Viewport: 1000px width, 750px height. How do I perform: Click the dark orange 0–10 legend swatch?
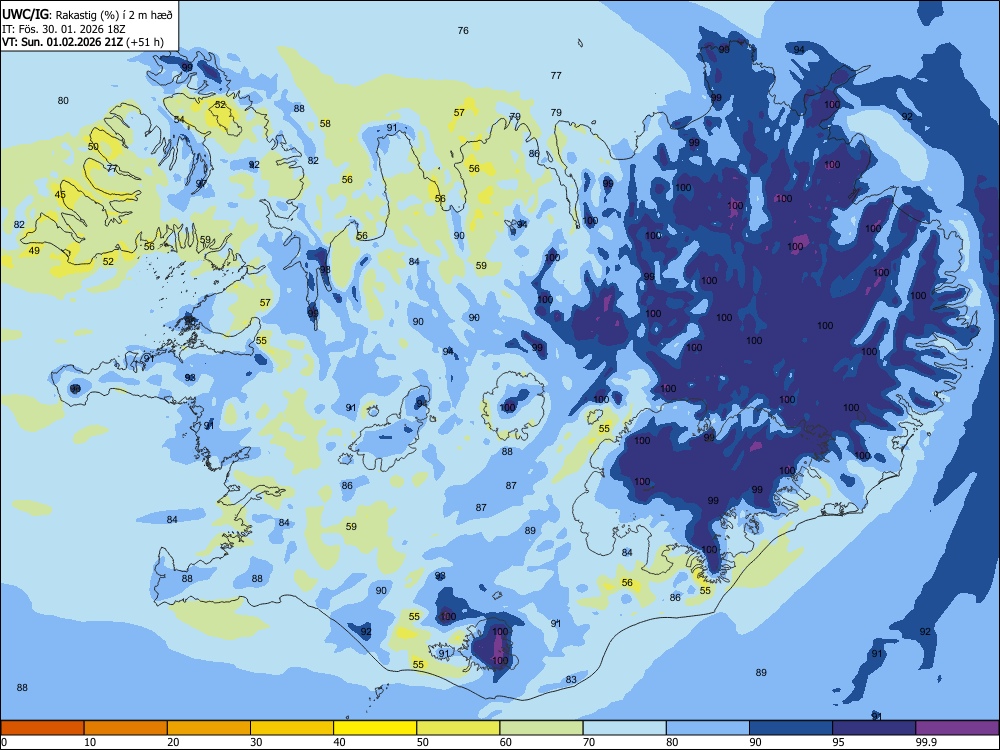click(42, 728)
